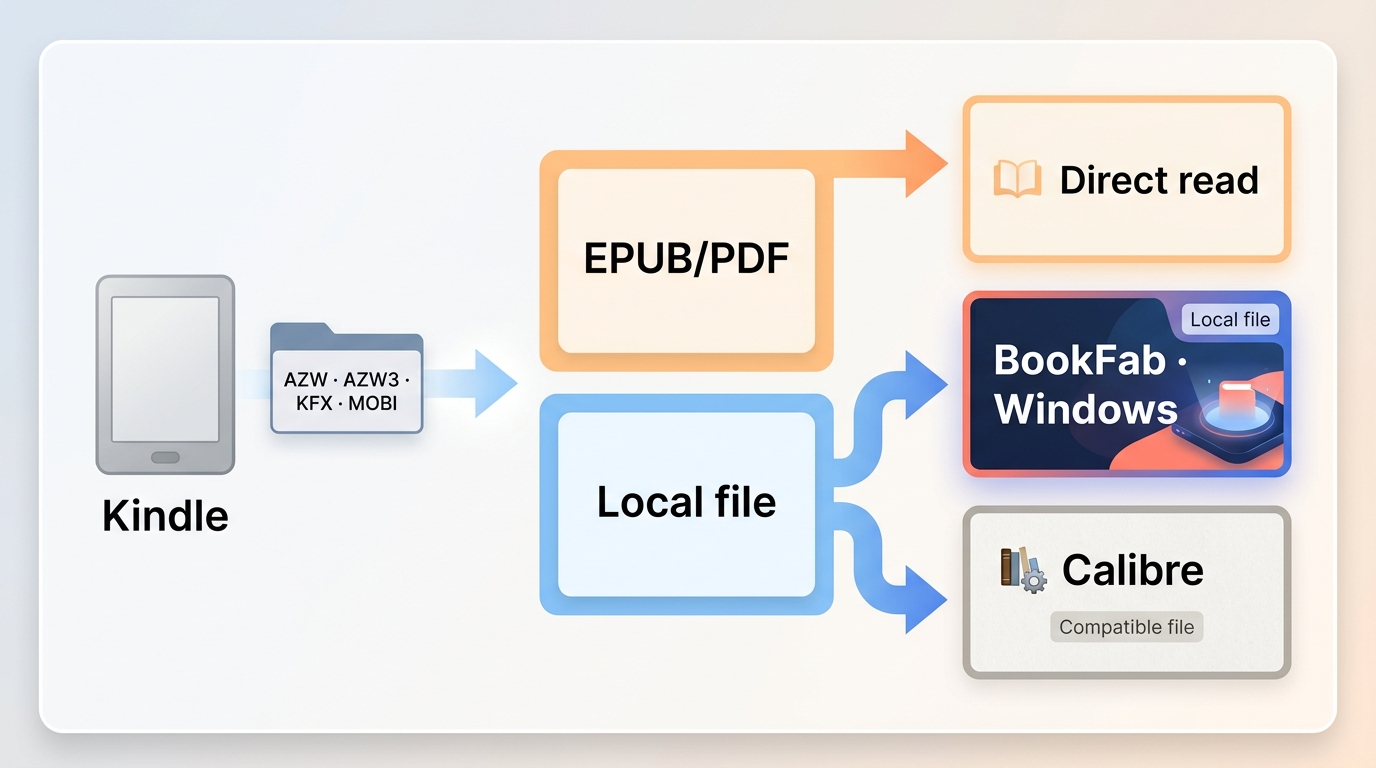Select the blue Local file box
The image size is (1376, 768).
click(x=686, y=504)
